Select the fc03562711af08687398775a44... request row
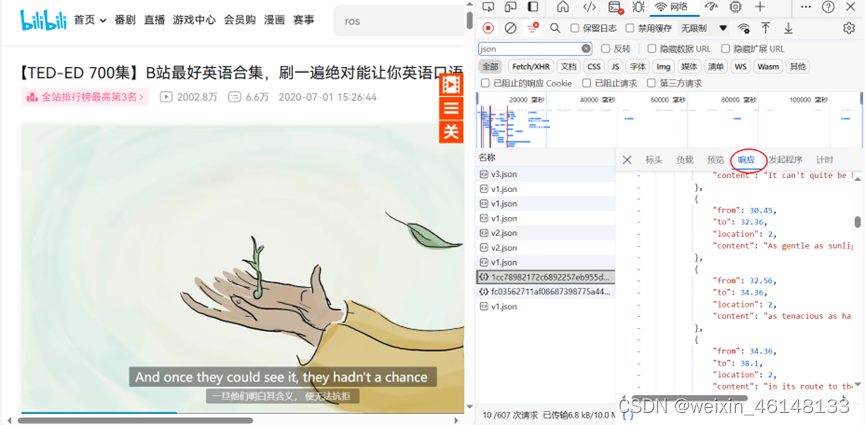This screenshot has height=425, width=865. tap(546, 291)
